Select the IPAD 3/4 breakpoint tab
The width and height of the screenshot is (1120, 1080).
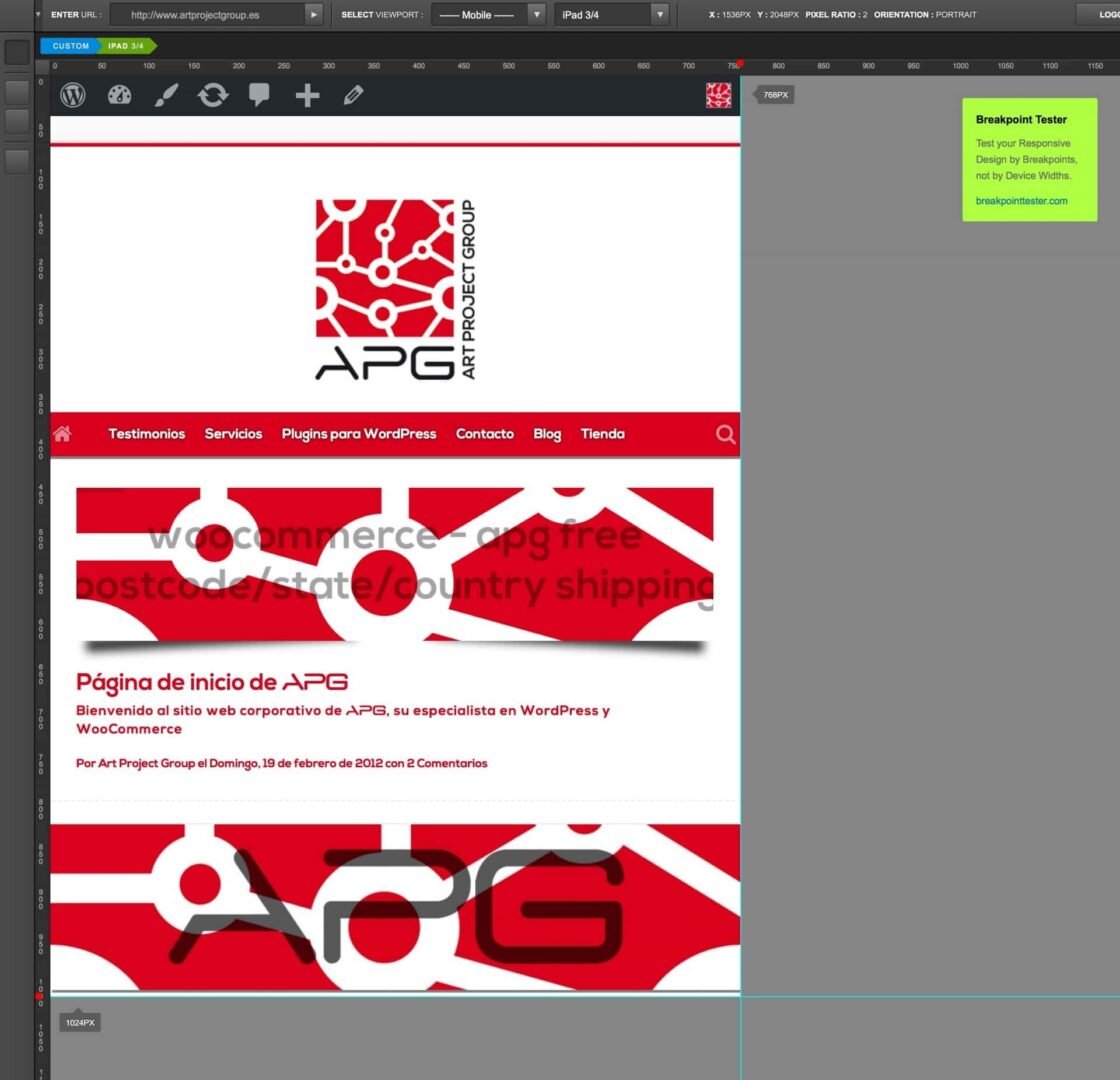(x=126, y=46)
